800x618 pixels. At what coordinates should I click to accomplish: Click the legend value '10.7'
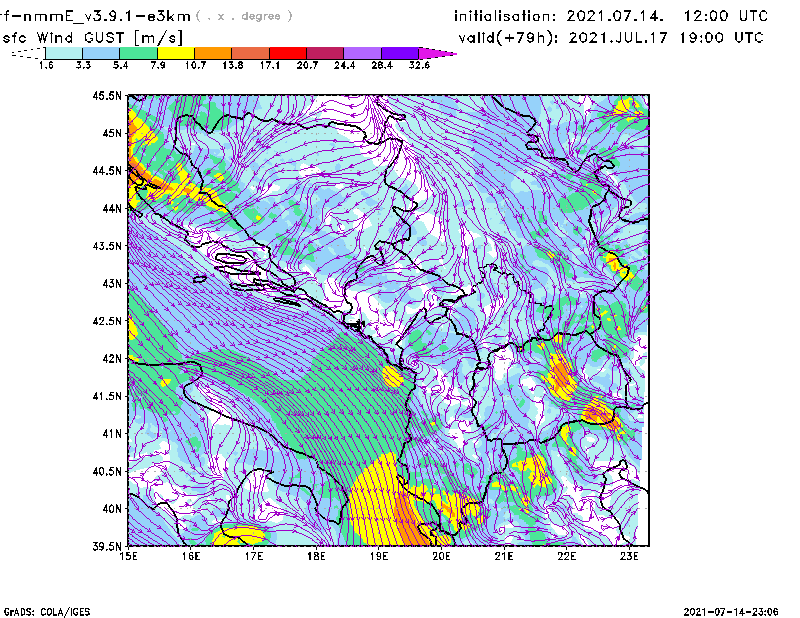pos(195,65)
